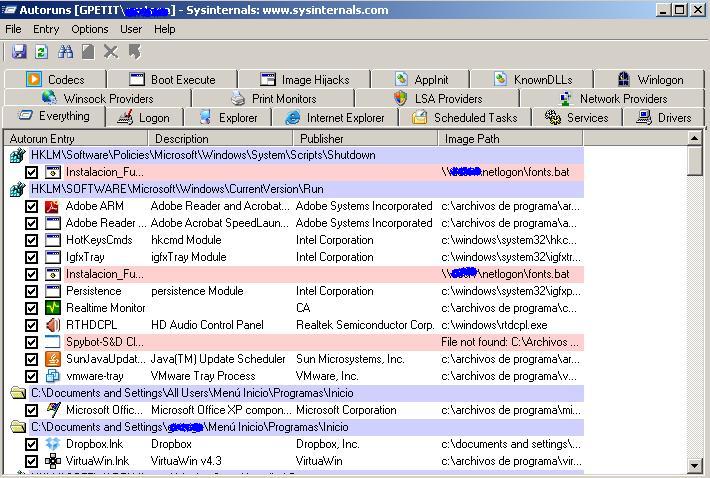The height and width of the screenshot is (478, 710).
Task: Switch to the Explorer tab
Action: click(228, 118)
